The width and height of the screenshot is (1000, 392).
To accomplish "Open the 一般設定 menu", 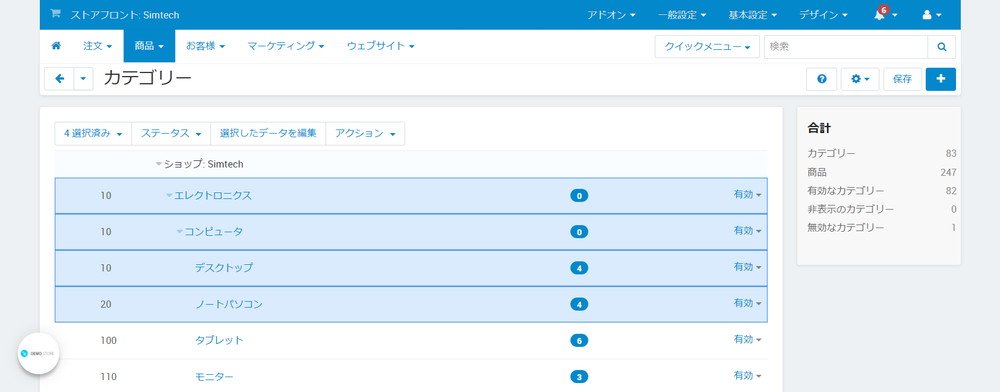I will click(682, 15).
